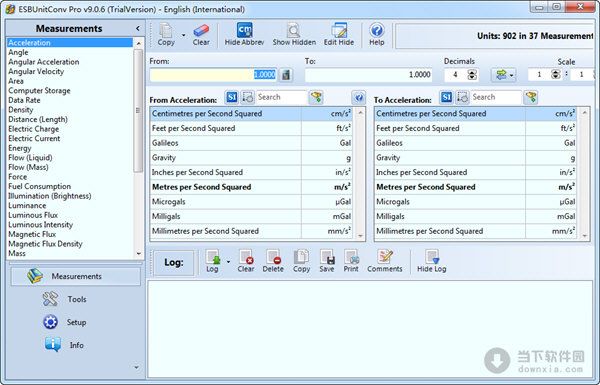Open Help from the toolbar
This screenshot has height=385, width=600.
377,34
